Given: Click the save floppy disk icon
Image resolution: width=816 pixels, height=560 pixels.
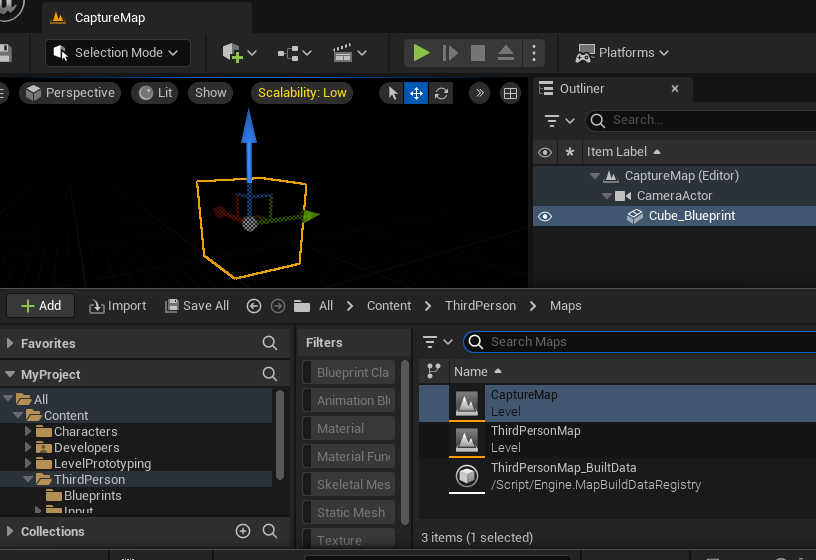Looking at the screenshot, I should click(5, 53).
